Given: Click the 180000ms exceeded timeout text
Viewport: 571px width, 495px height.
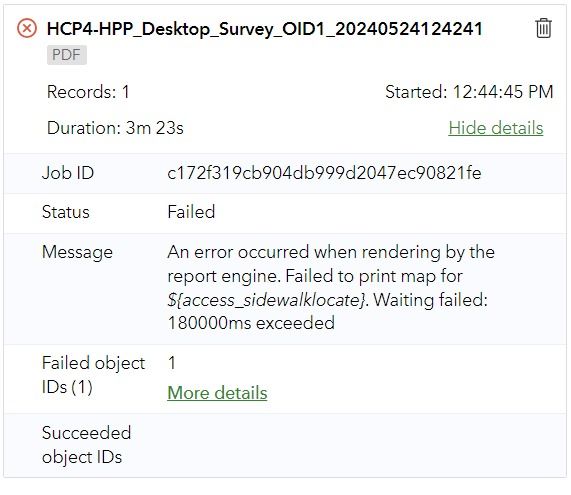Looking at the screenshot, I should pos(251,323).
